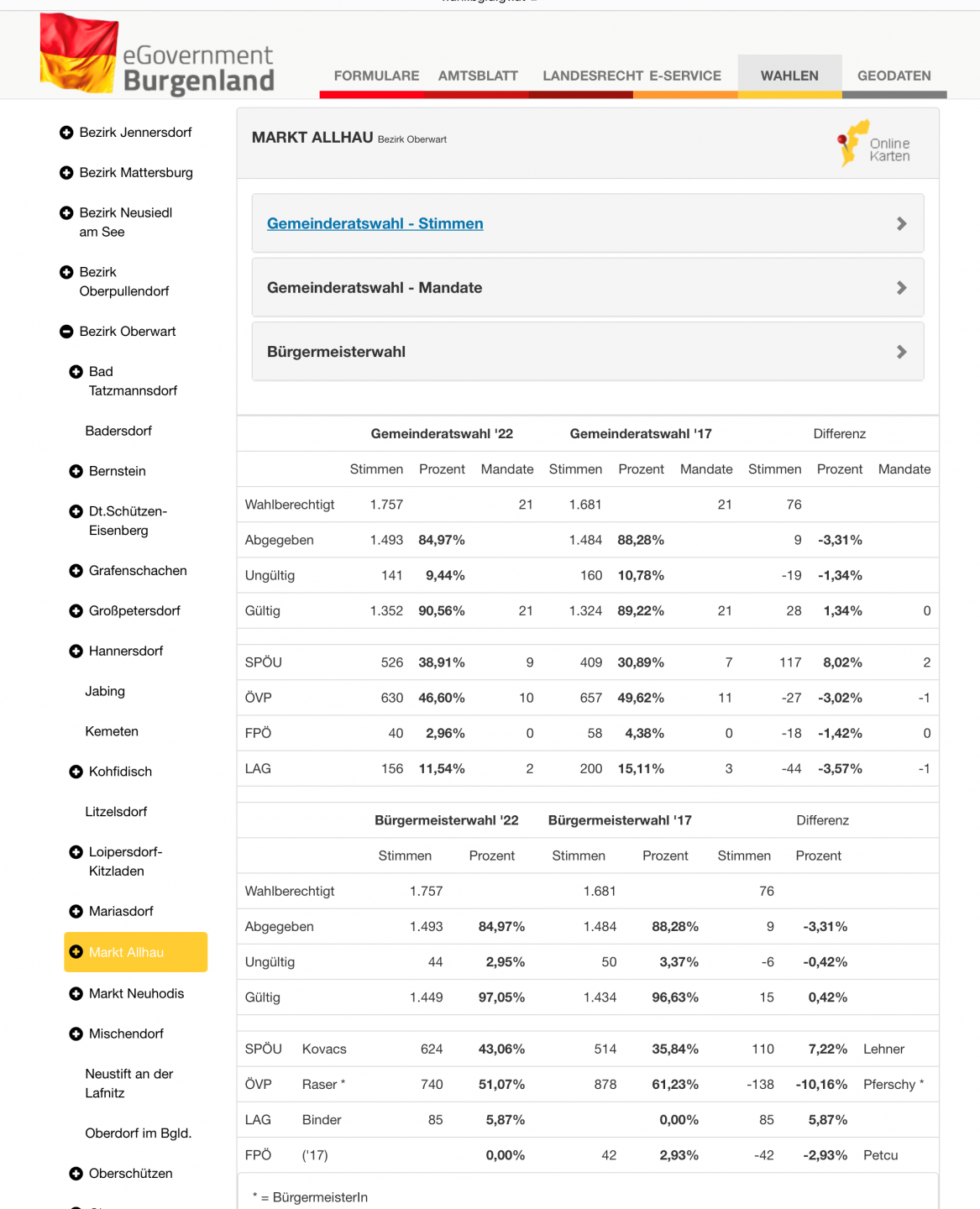Click candidate name Kovacs
The height and width of the screenshot is (1209, 980).
(324, 1049)
